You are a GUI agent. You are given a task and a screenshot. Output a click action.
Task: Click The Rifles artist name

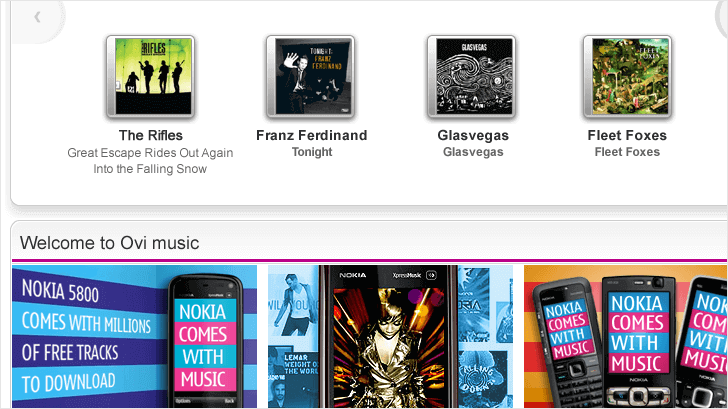click(150, 135)
